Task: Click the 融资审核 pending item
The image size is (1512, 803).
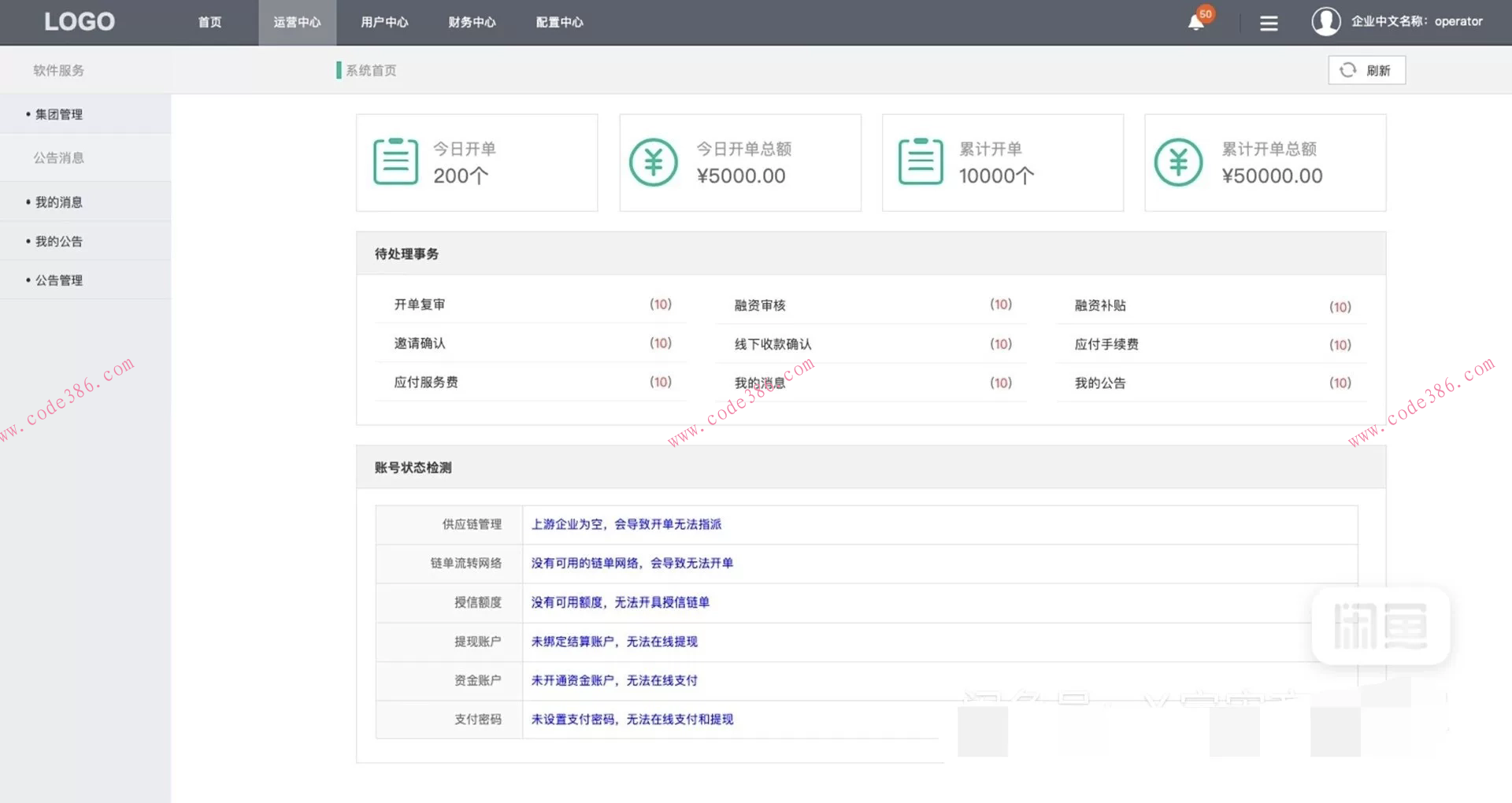Action: click(760, 305)
